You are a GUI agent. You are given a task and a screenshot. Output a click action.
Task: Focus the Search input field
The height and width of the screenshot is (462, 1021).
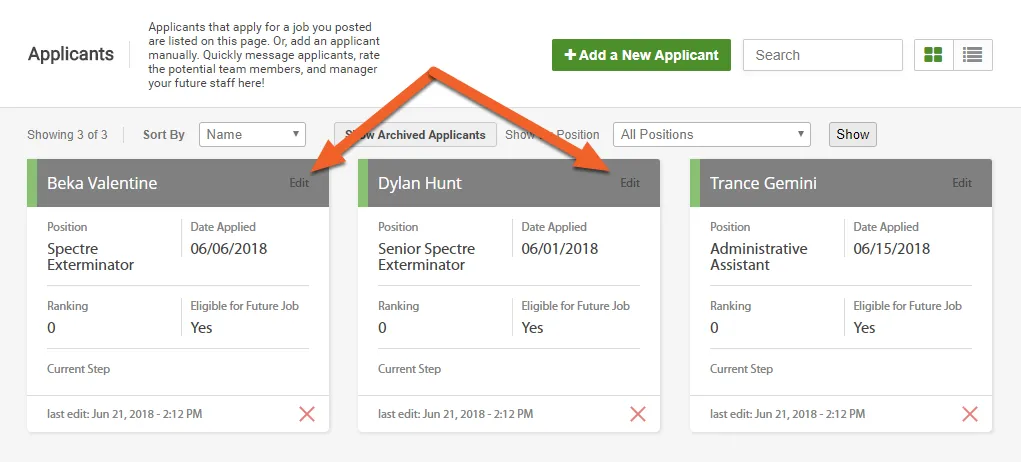[822, 55]
